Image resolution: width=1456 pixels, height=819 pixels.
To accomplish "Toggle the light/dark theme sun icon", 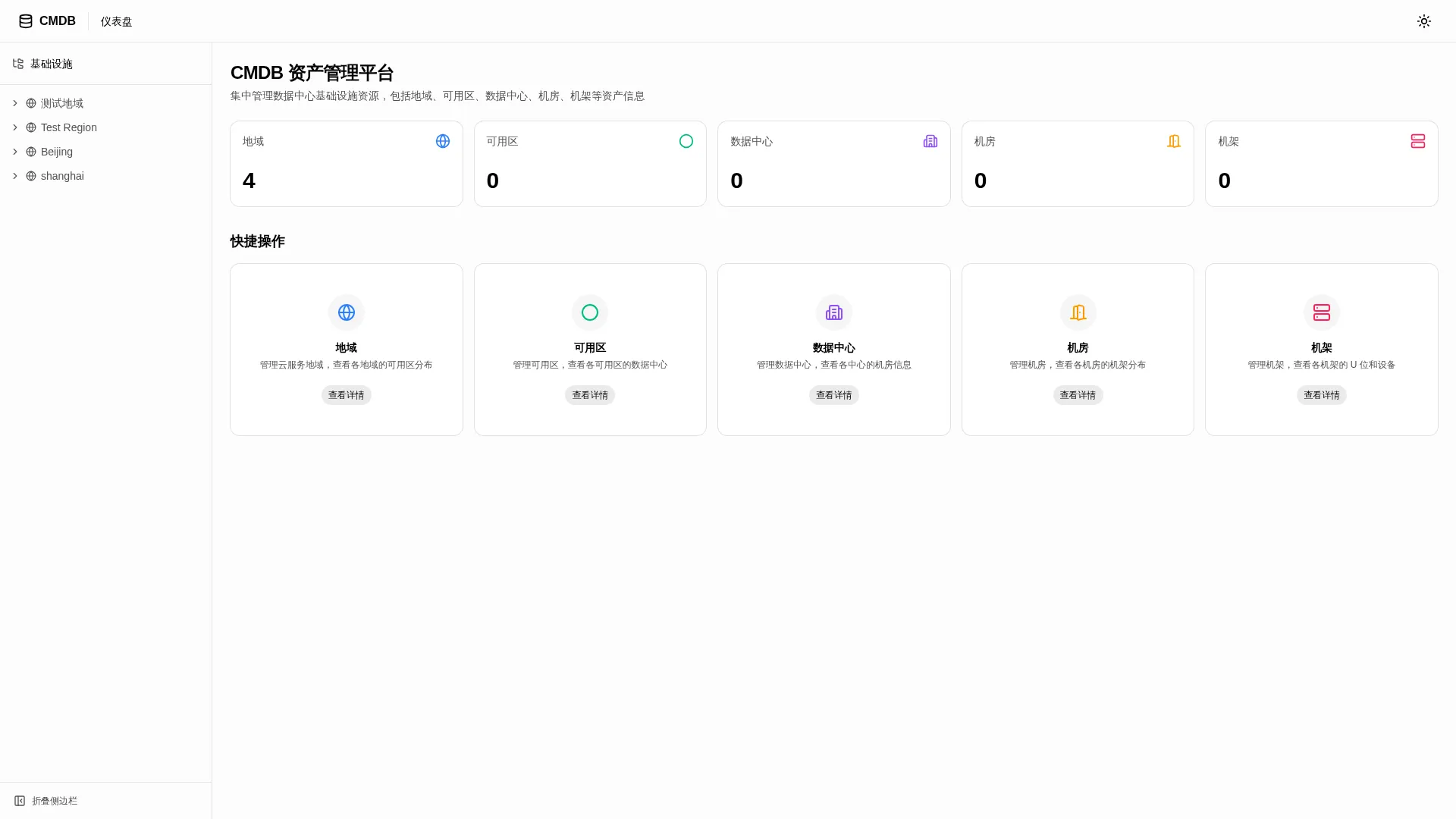I will [x=1424, y=21].
